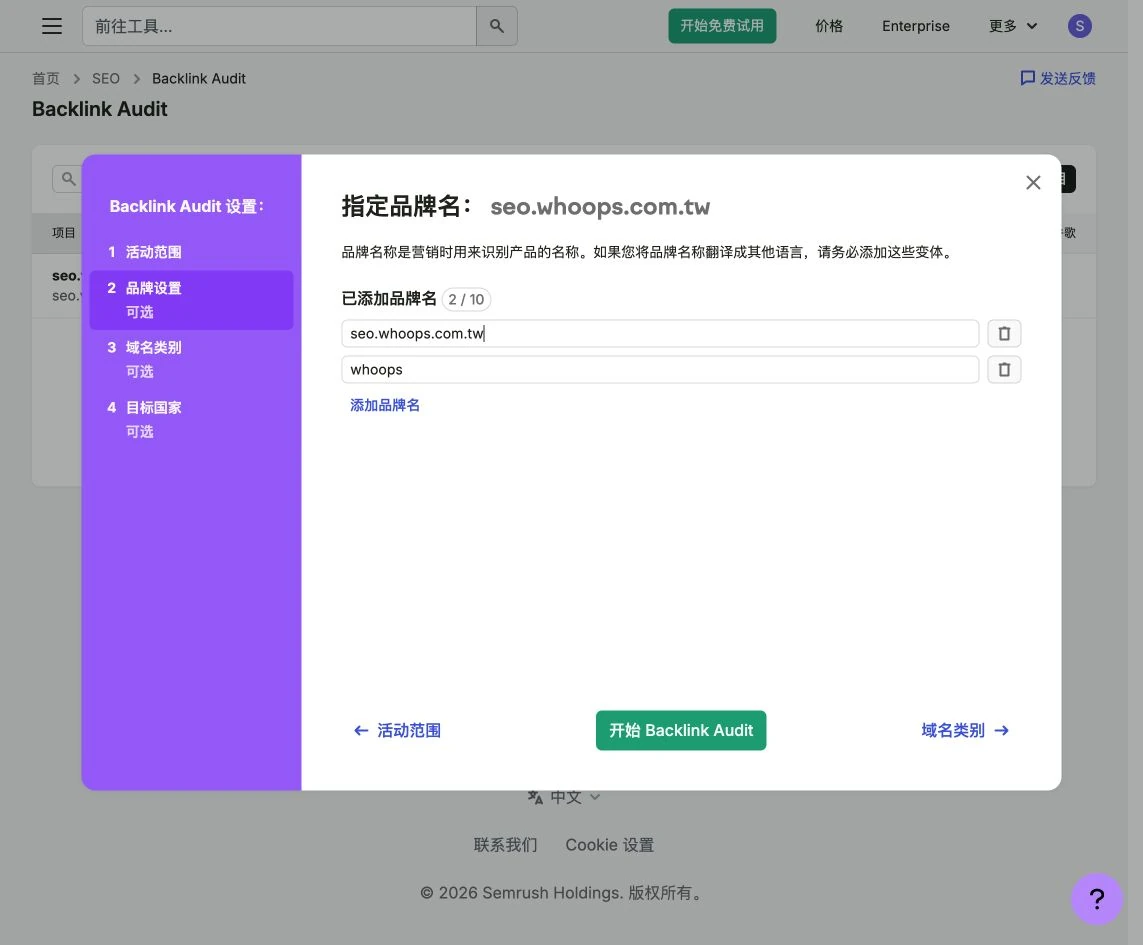Open Cookie 设置 footer link
The image size is (1143, 945).
click(609, 845)
